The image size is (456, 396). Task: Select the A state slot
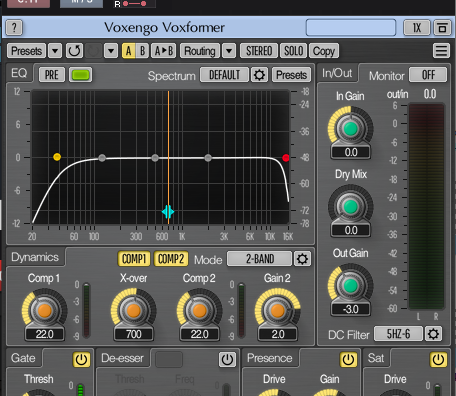[129, 51]
